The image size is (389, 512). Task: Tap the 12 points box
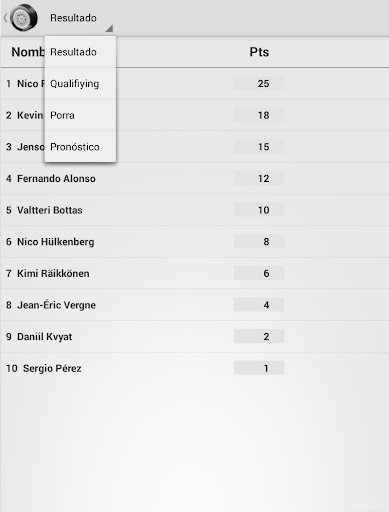click(x=259, y=178)
